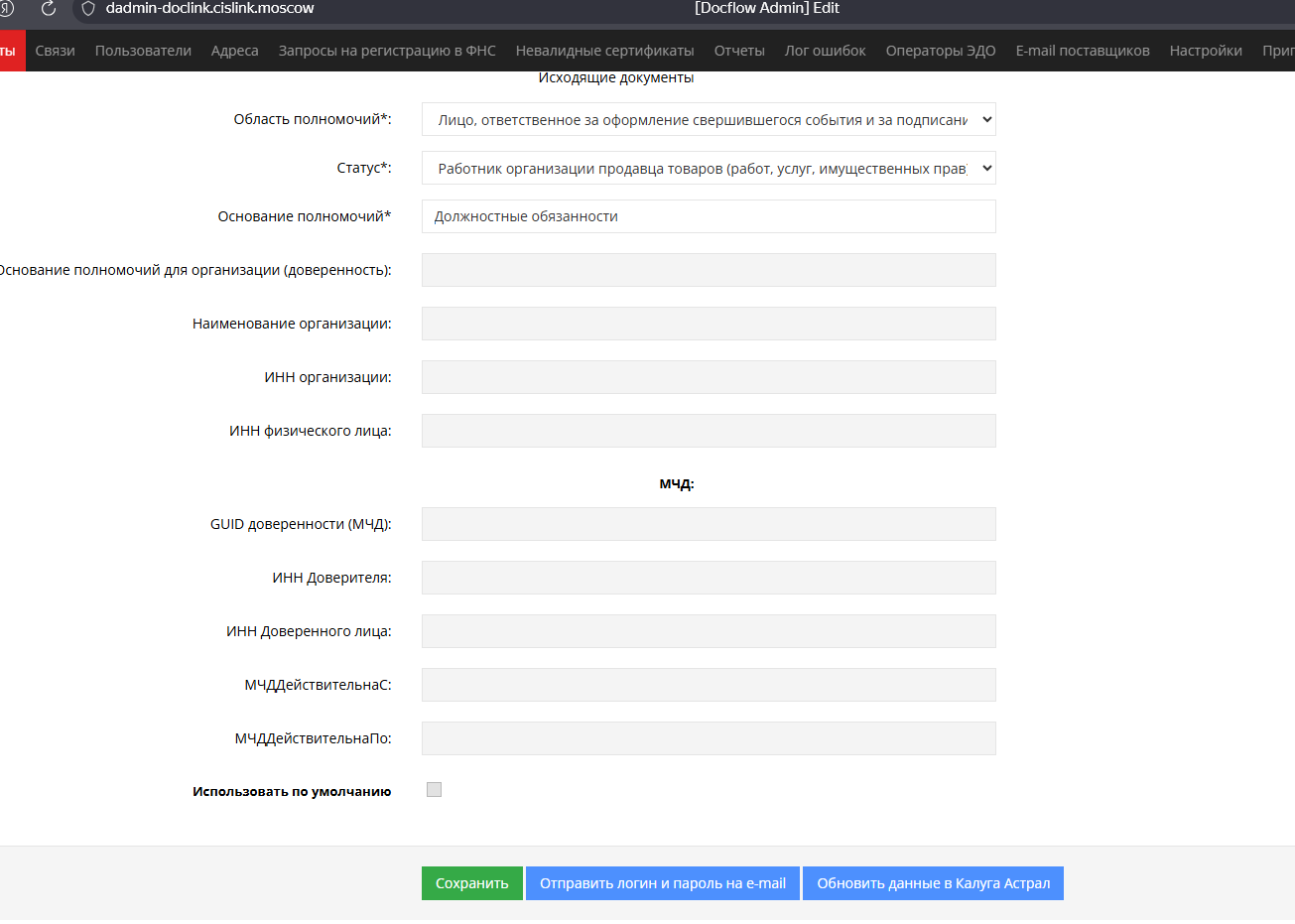Click the site security shield icon
The width and height of the screenshot is (1295, 924).
click(88, 9)
